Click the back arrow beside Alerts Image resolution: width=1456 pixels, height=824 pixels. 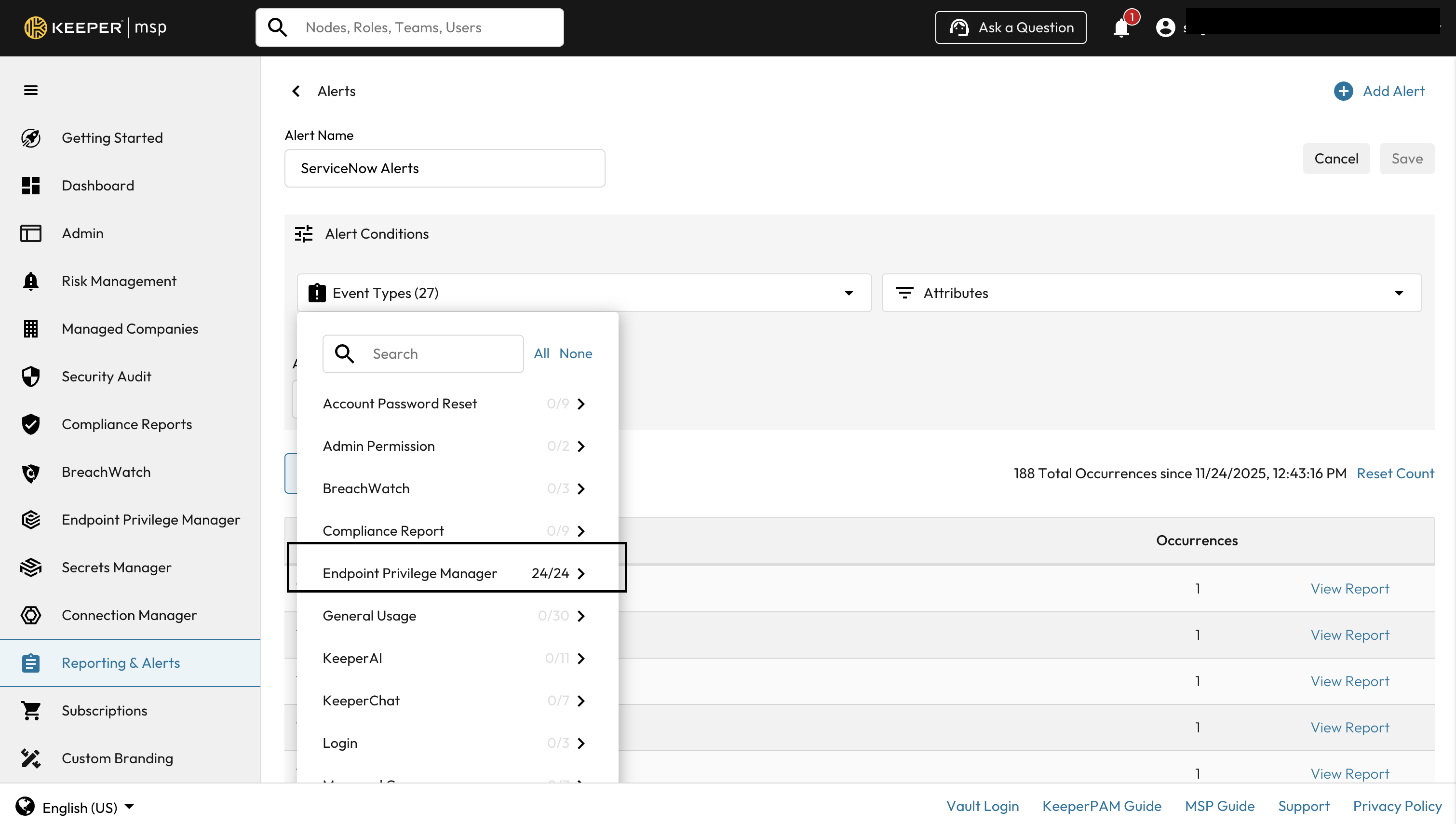pyautogui.click(x=296, y=91)
